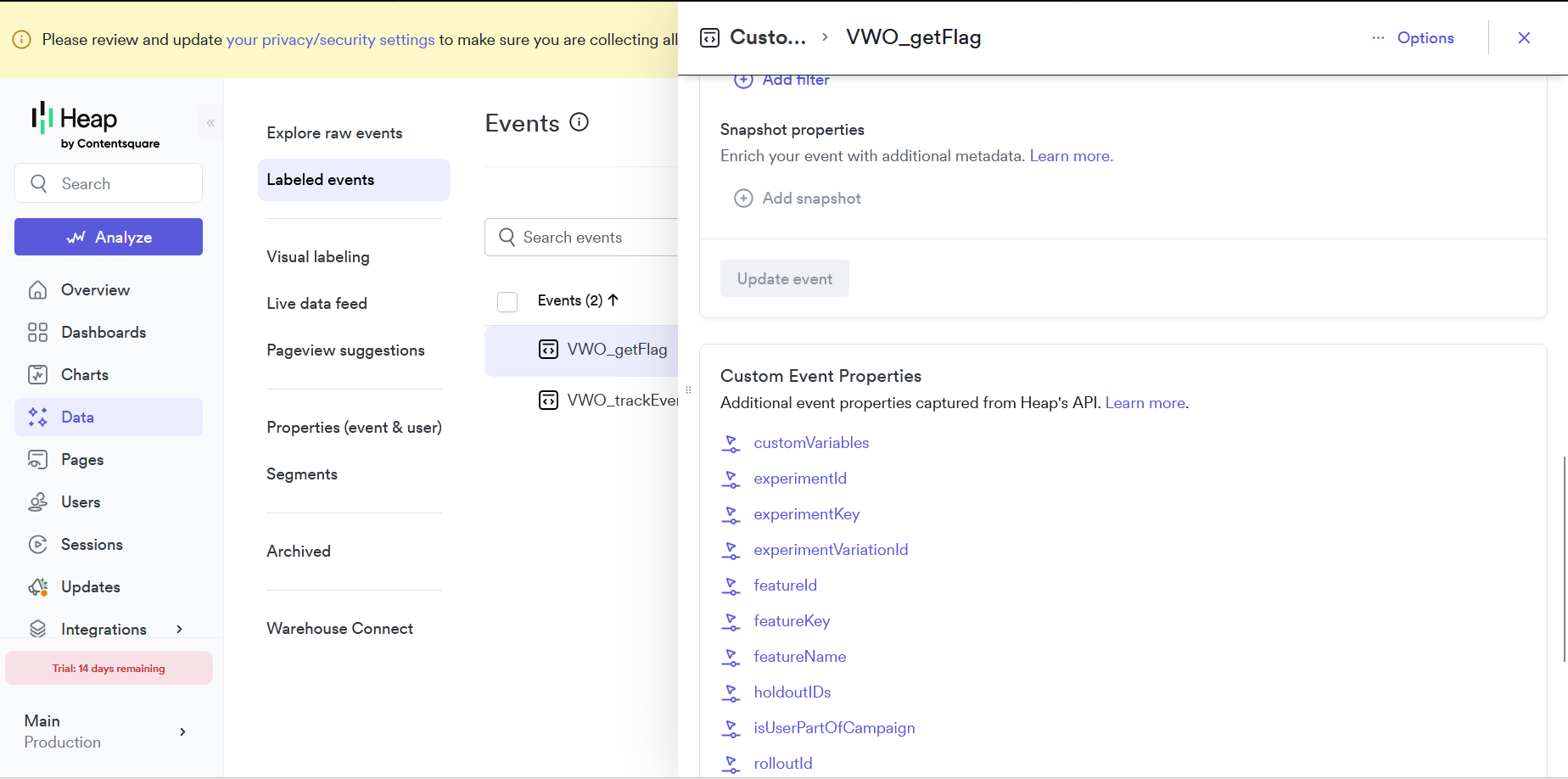Open Live data feed

point(316,304)
